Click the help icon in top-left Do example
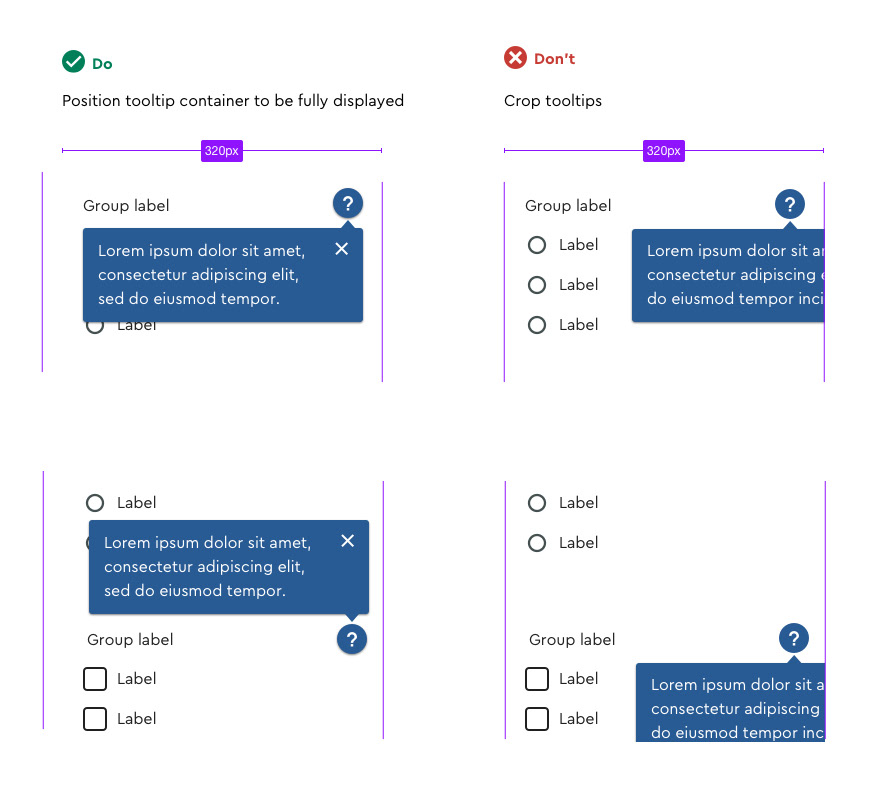The height and width of the screenshot is (796, 884). (x=348, y=203)
